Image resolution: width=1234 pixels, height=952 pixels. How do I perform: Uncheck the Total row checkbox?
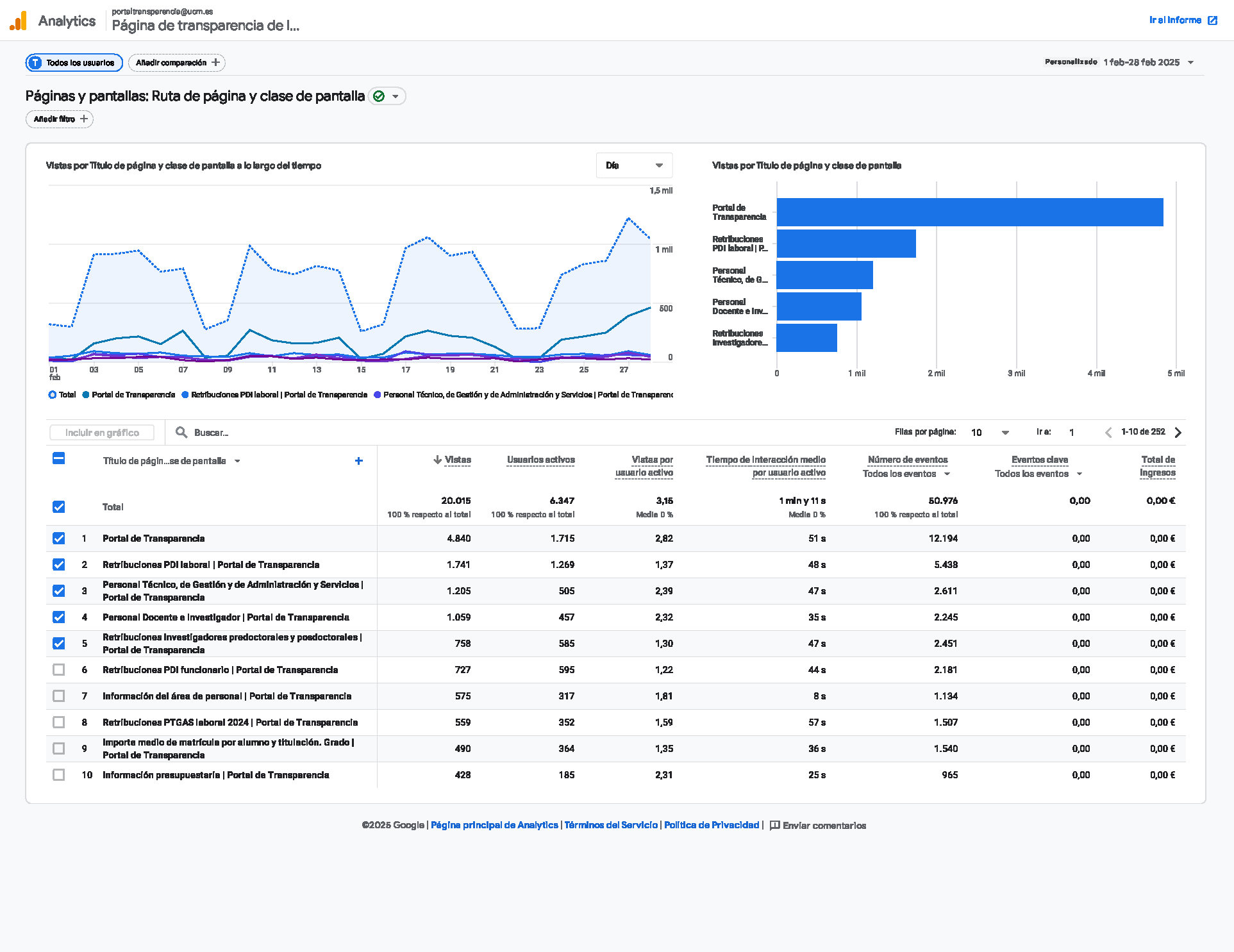tap(58, 507)
